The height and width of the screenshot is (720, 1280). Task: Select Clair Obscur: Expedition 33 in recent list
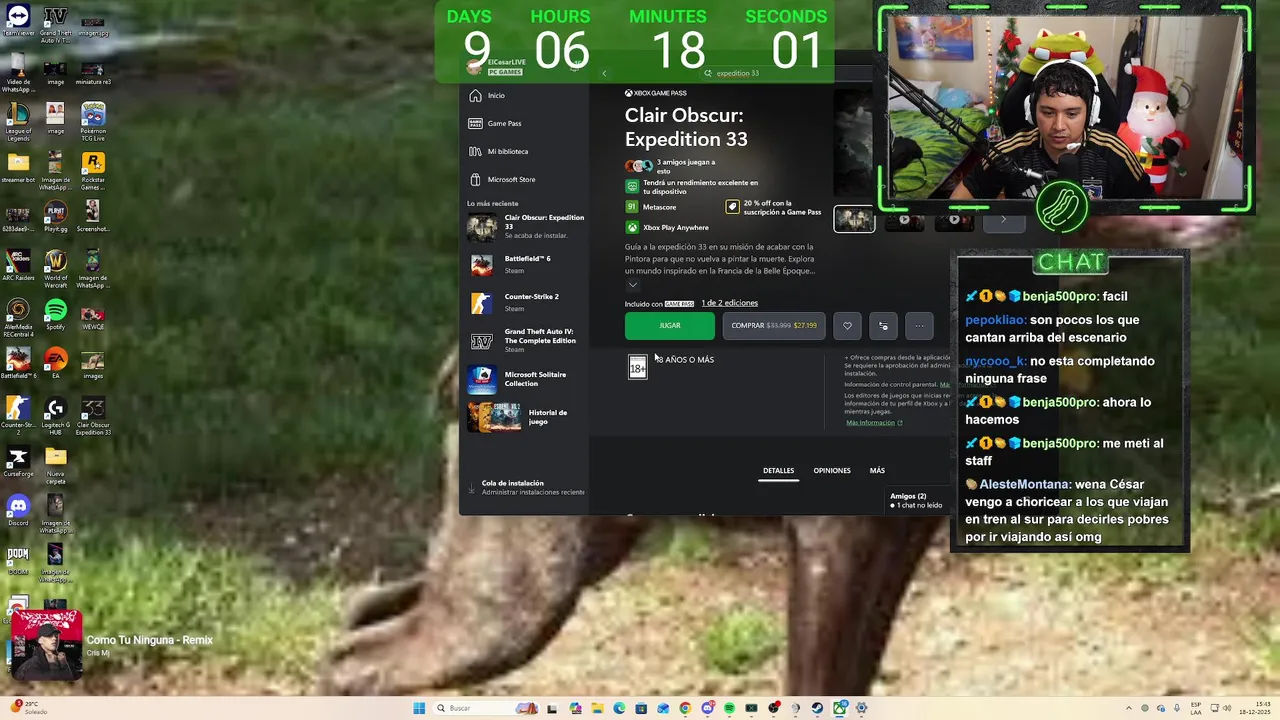526,227
